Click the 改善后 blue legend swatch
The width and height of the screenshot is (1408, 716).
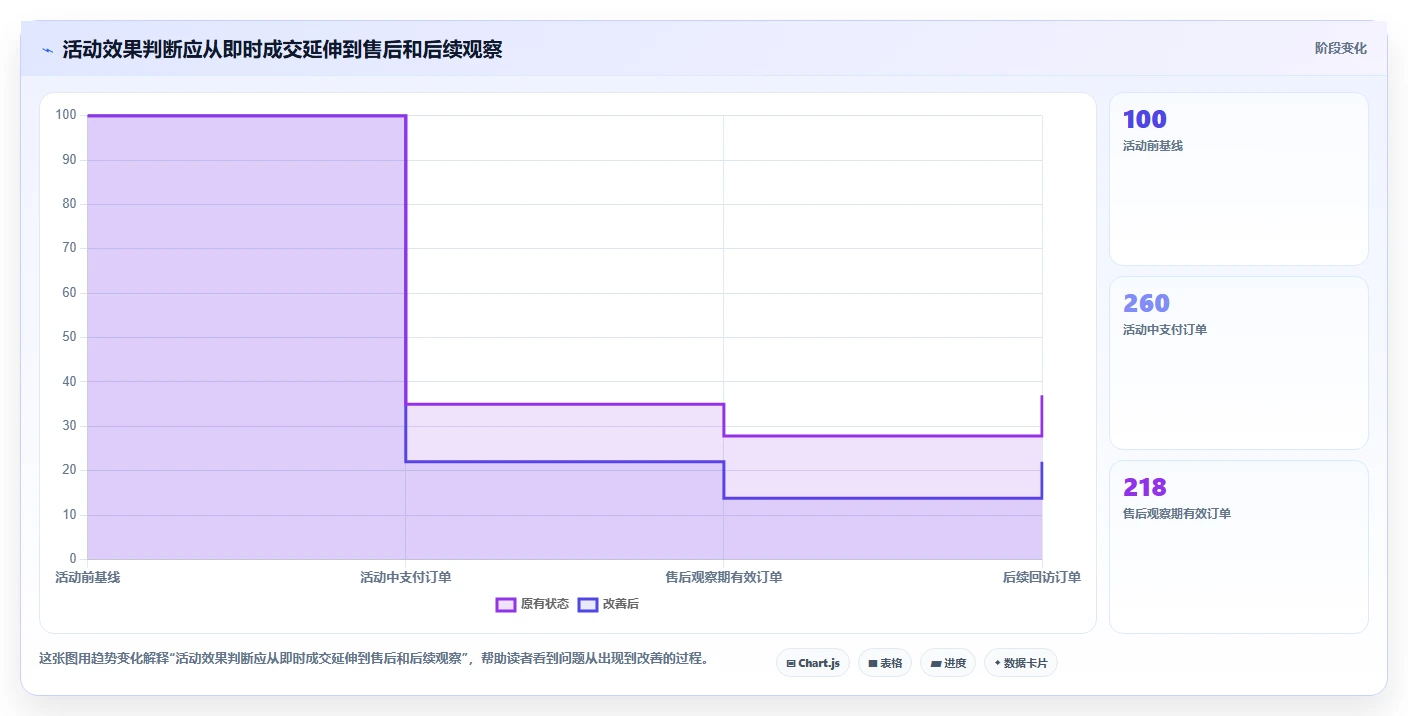588,604
